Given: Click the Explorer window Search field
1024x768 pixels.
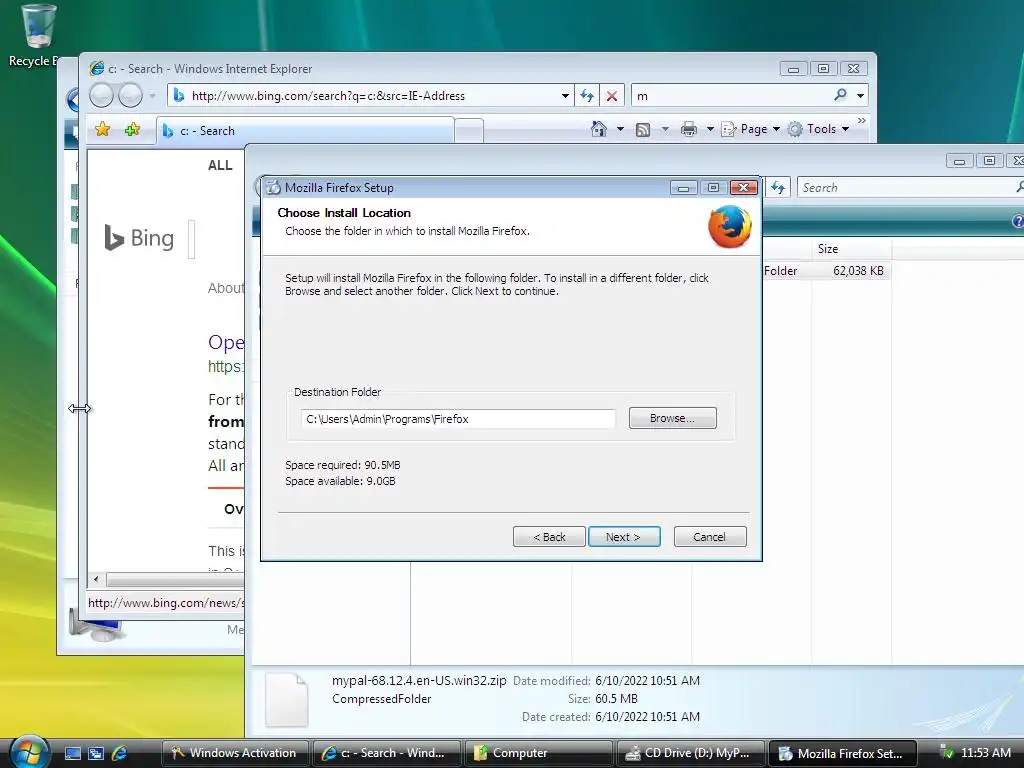Looking at the screenshot, I should point(908,188).
